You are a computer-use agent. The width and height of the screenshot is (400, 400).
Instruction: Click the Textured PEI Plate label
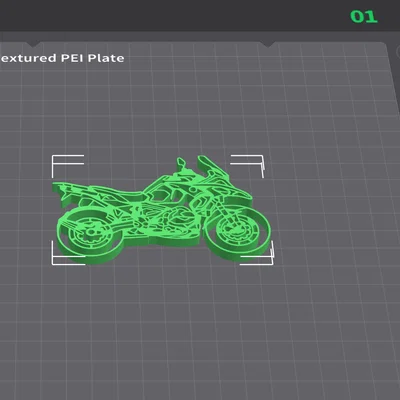62,58
